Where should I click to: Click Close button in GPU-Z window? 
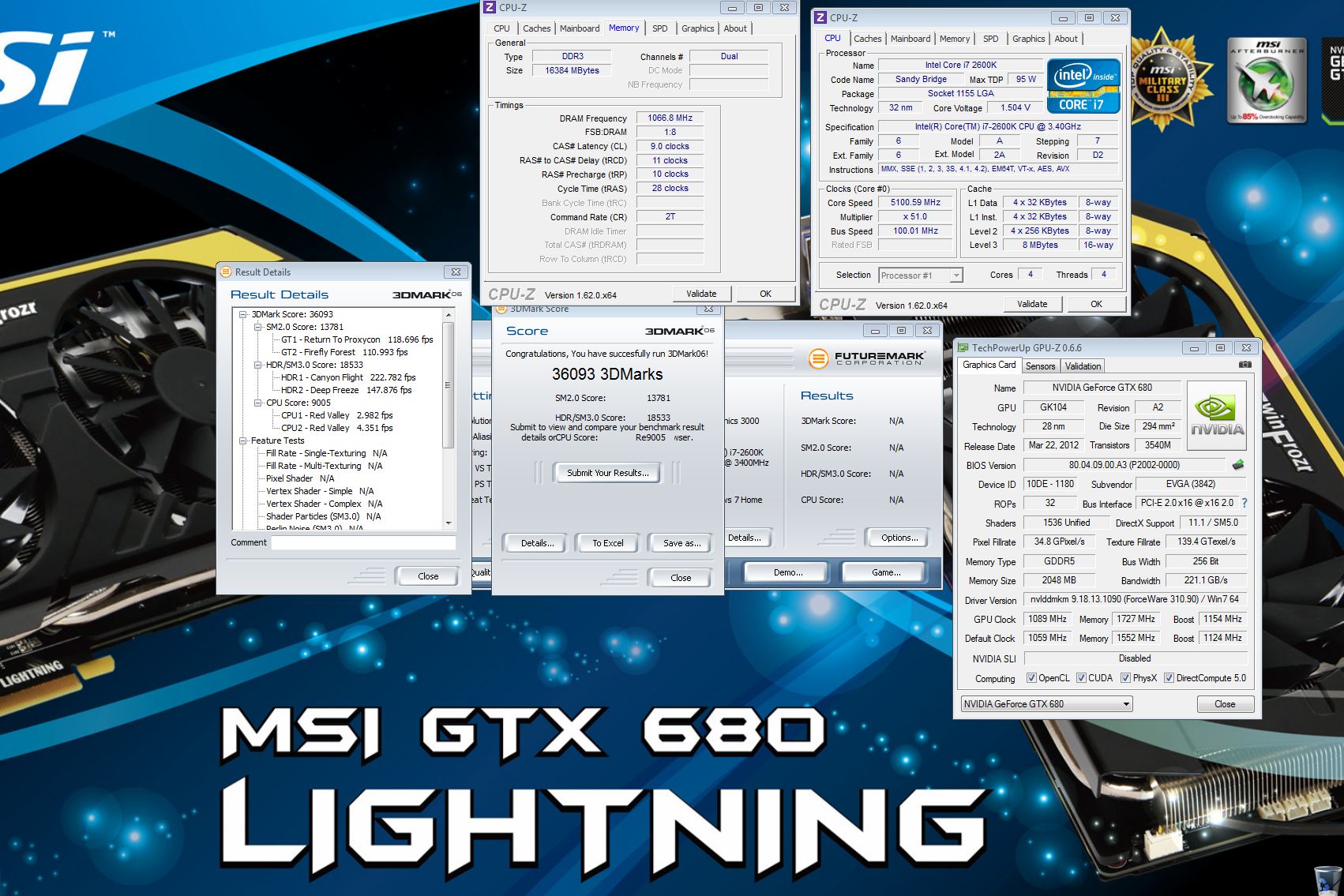click(x=1225, y=704)
